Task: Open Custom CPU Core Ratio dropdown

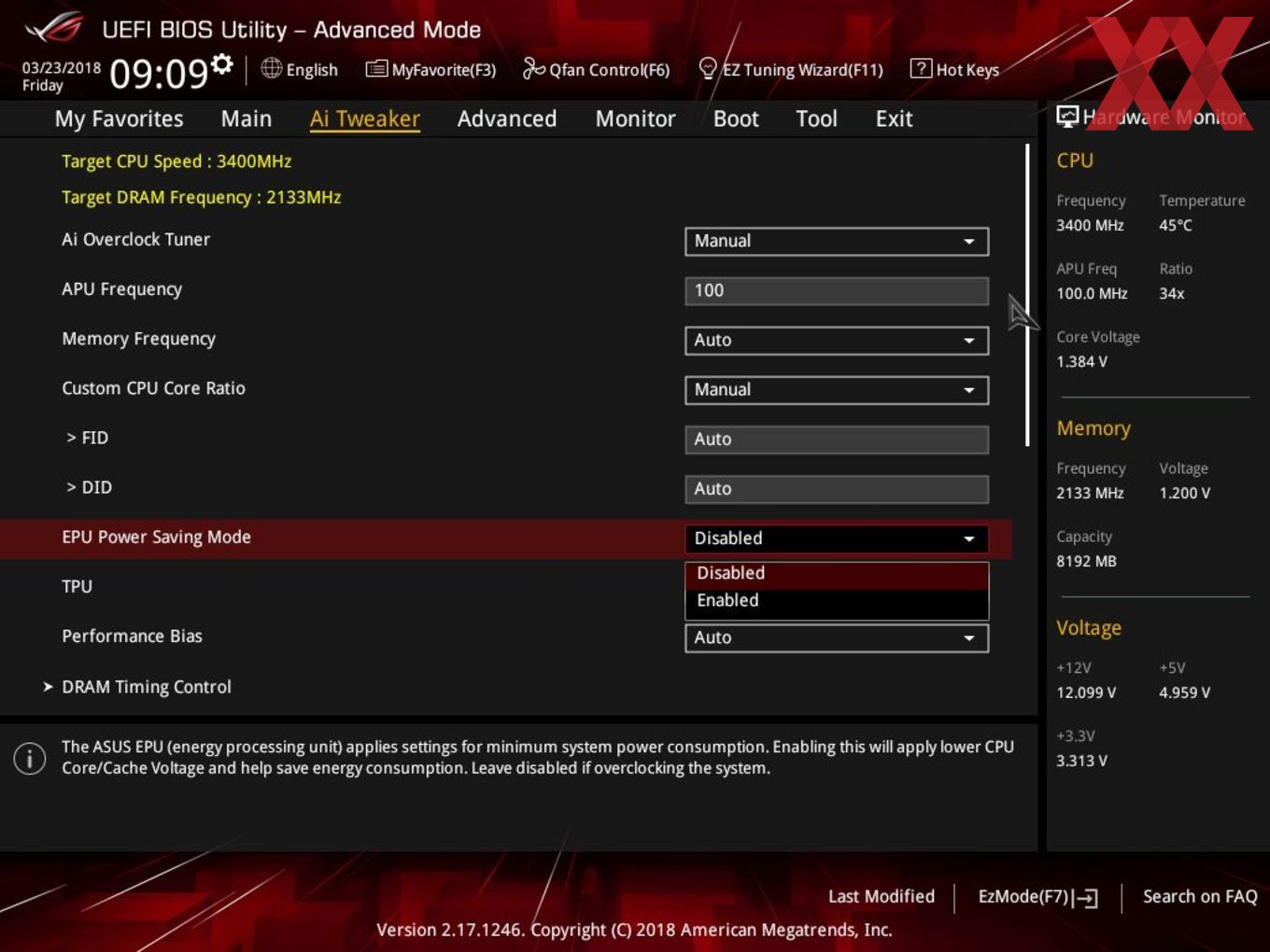Action: [837, 389]
